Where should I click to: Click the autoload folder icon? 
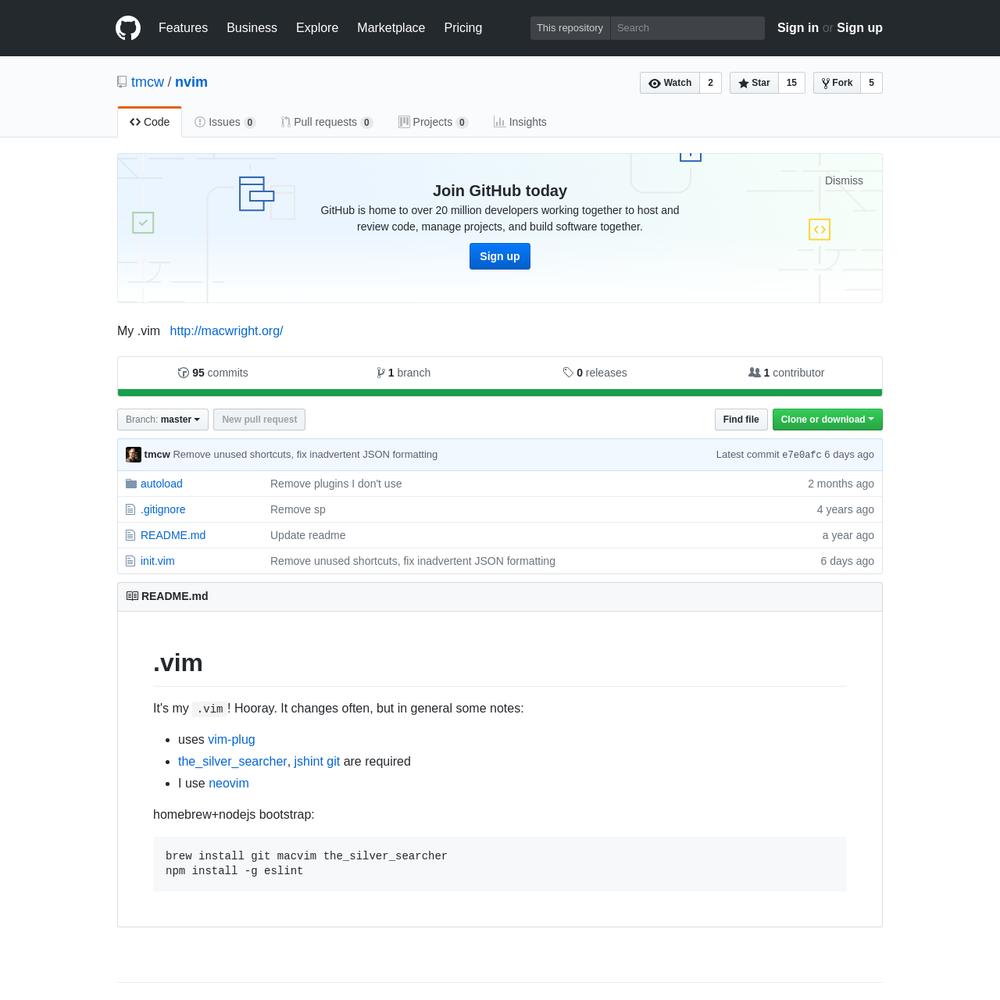[x=131, y=483]
